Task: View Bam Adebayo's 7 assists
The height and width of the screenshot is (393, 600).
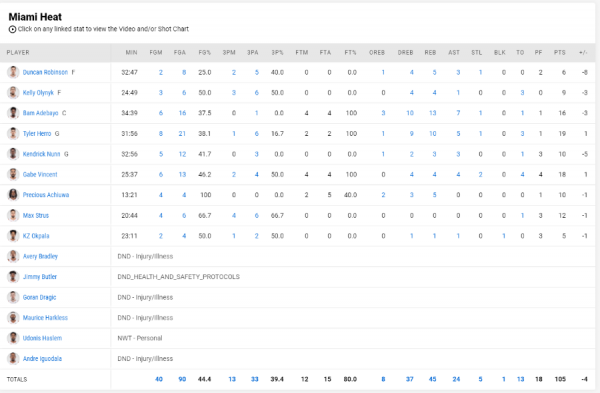Action: [458, 113]
